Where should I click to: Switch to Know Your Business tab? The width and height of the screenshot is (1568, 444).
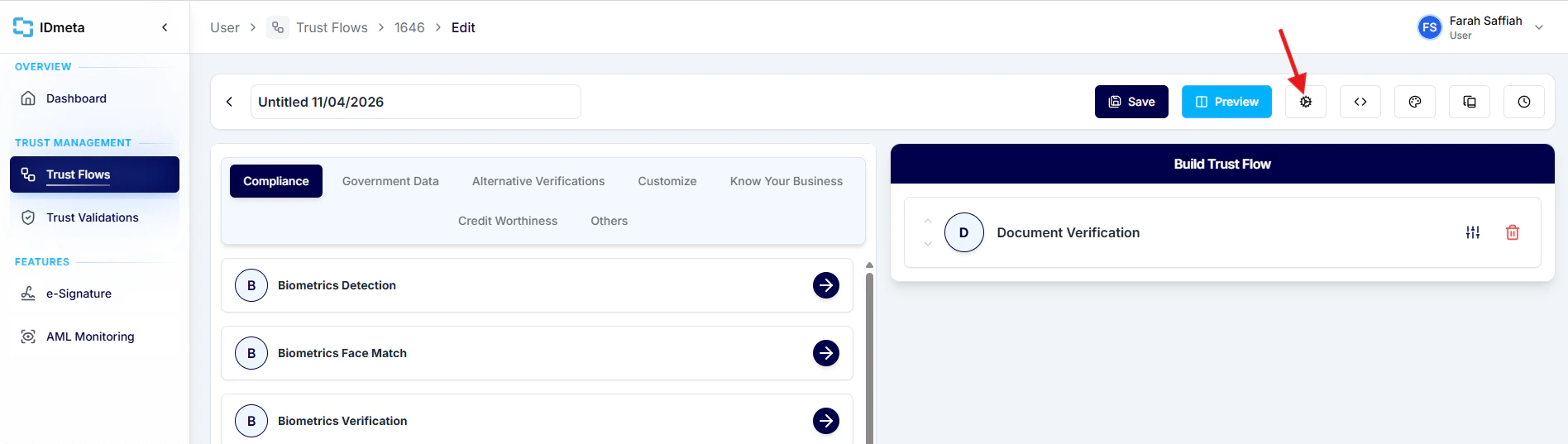pyautogui.click(x=786, y=181)
